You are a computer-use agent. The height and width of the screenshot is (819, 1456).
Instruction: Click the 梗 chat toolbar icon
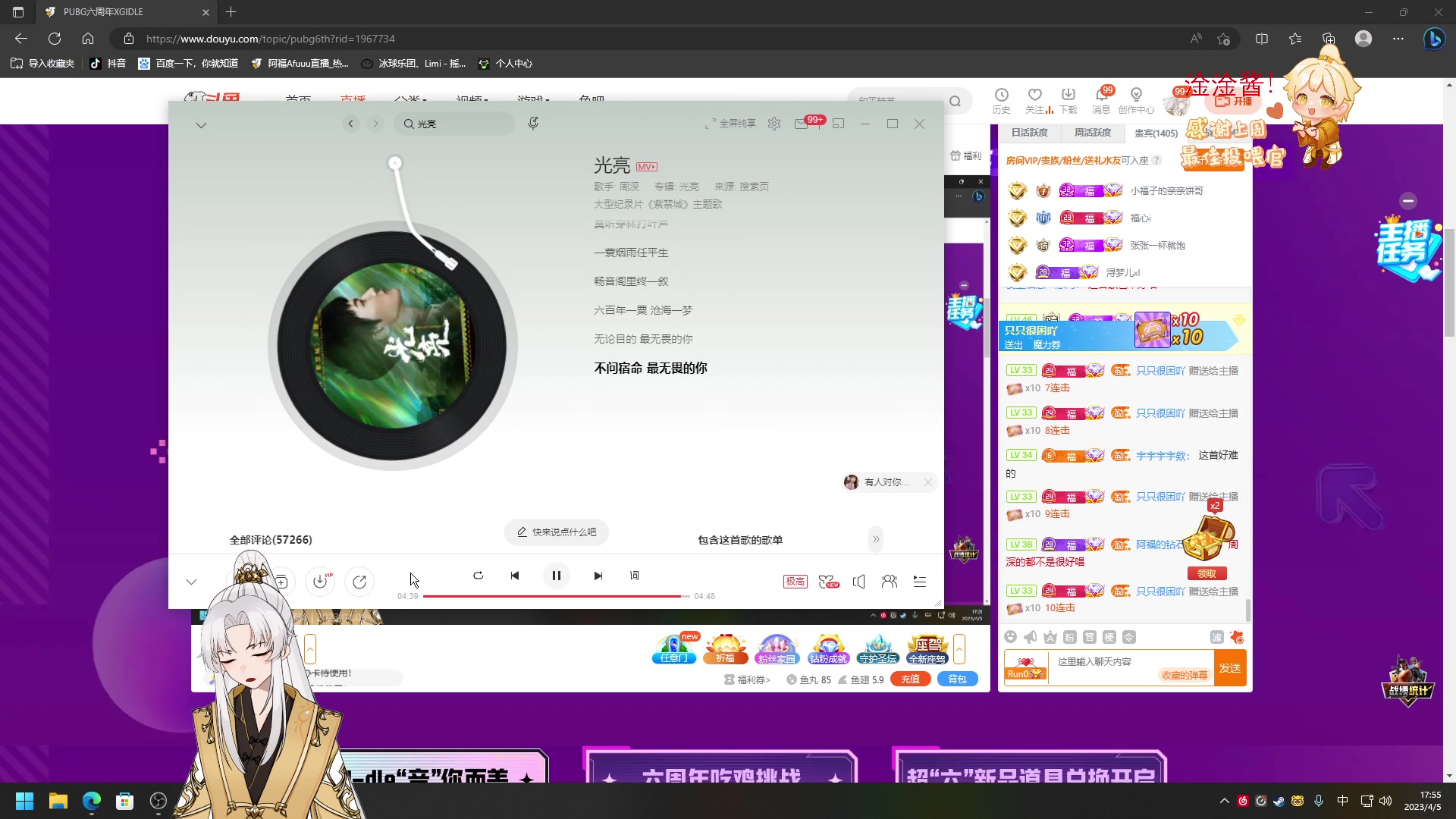1109,637
